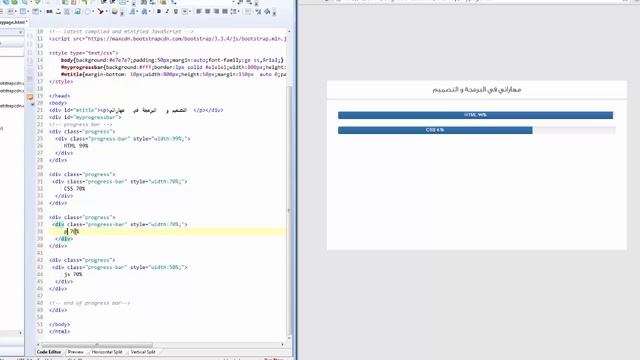This screenshot has height=360, width=640.
Task: Select the Code Editor view tab
Action: (x=49, y=352)
